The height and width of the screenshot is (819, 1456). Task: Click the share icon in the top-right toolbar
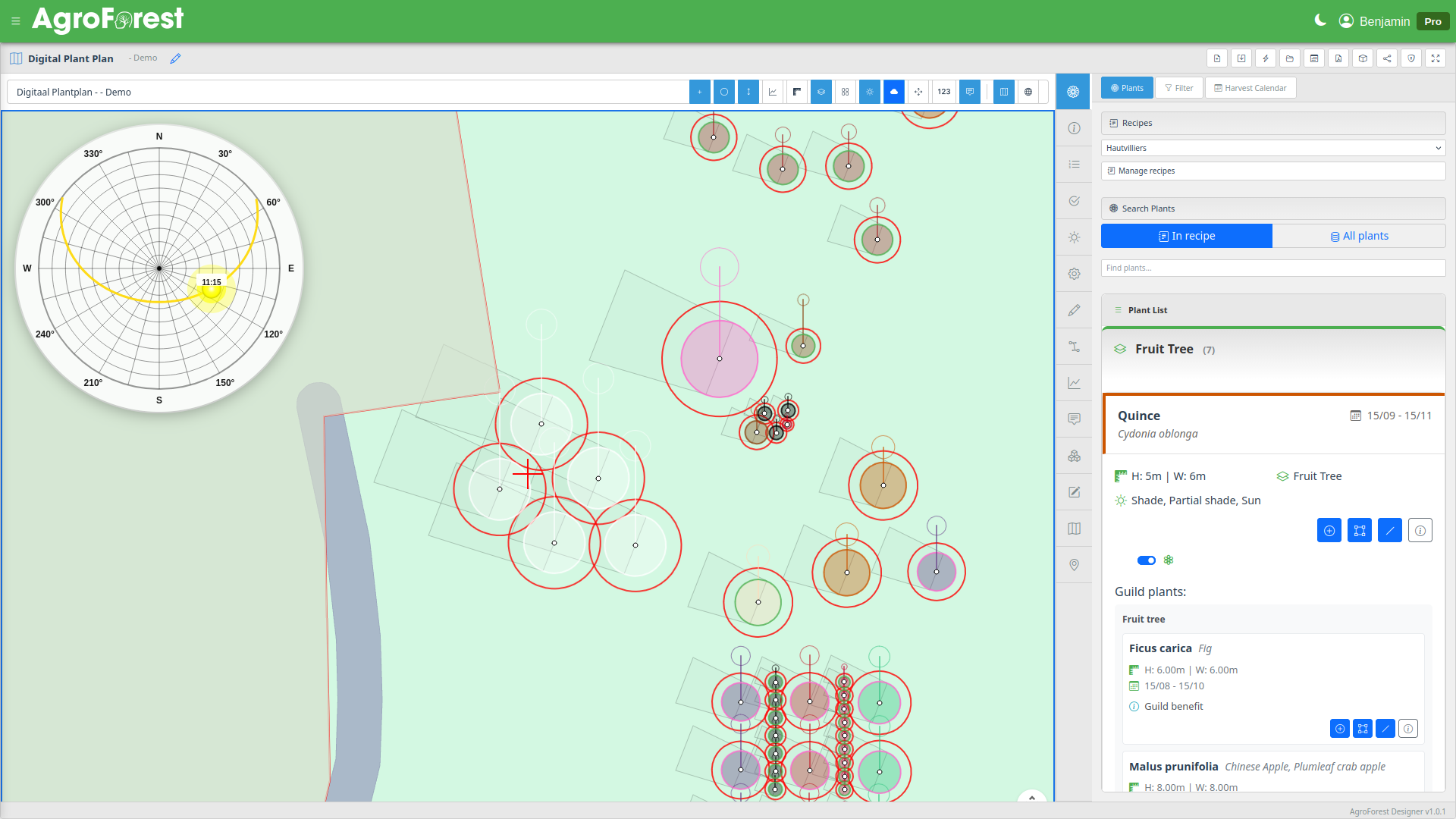1387,58
